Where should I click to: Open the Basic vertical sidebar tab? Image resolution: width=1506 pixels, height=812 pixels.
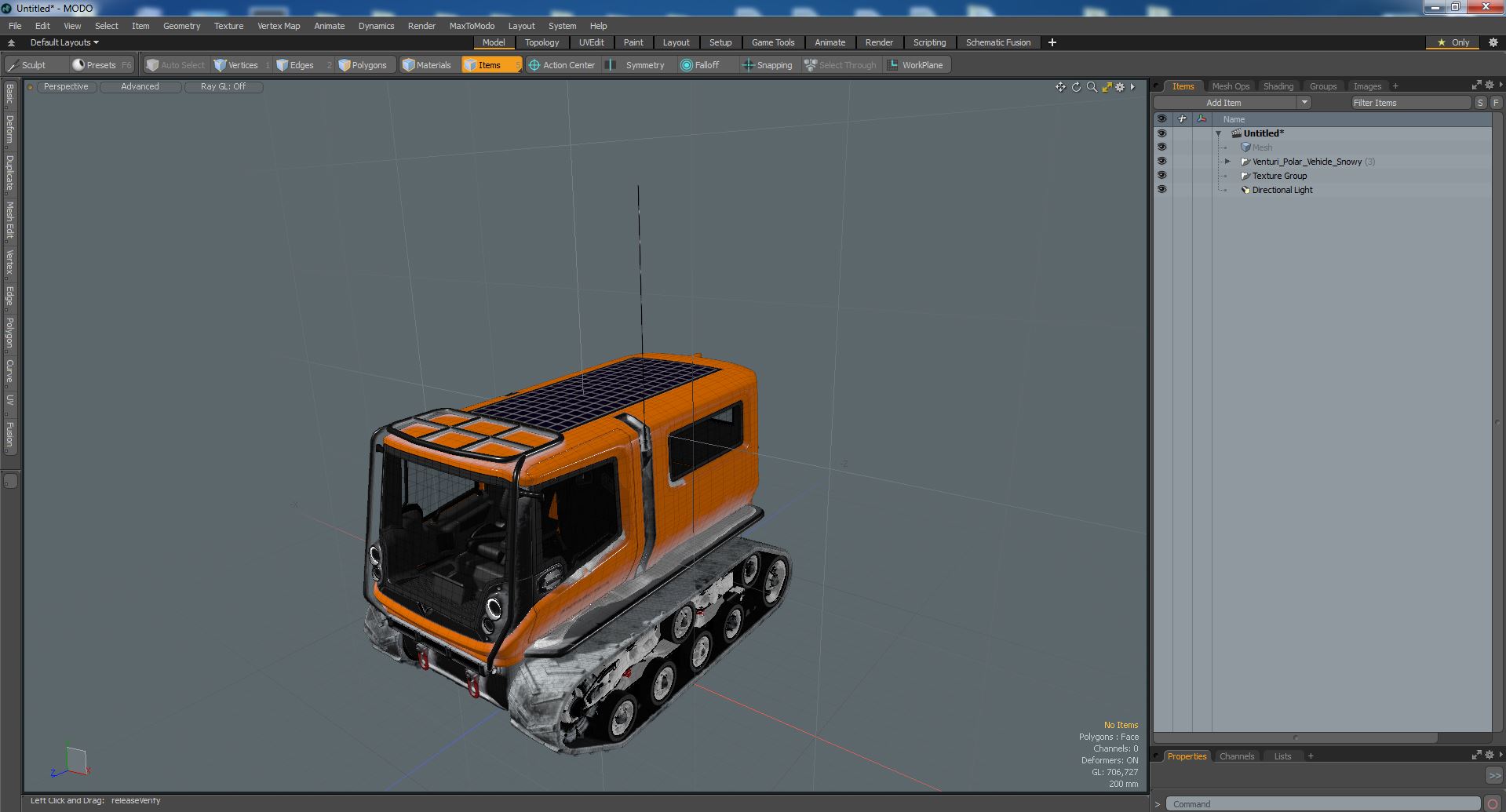coord(10,94)
